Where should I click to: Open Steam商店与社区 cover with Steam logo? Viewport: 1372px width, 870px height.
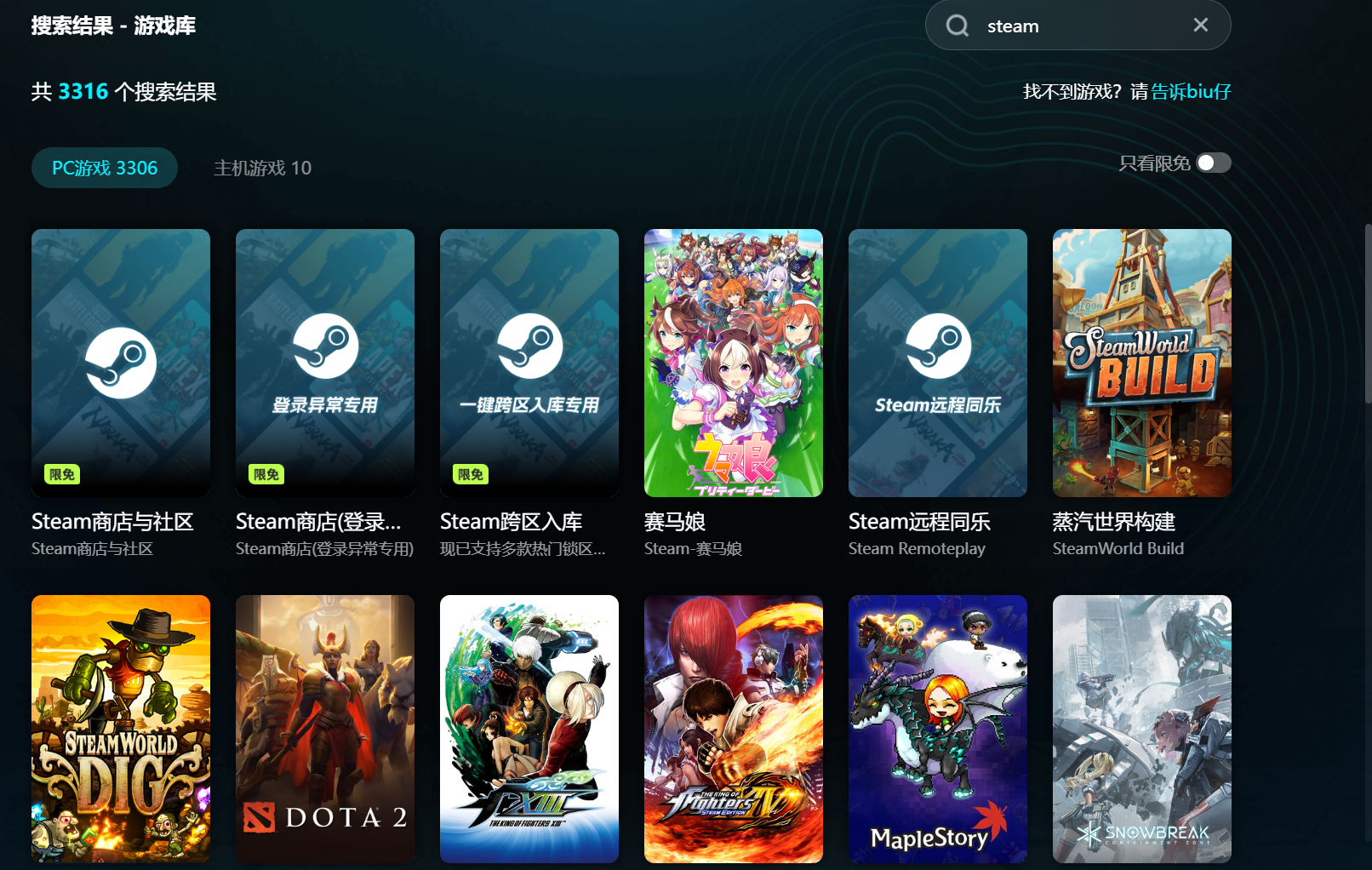click(121, 363)
